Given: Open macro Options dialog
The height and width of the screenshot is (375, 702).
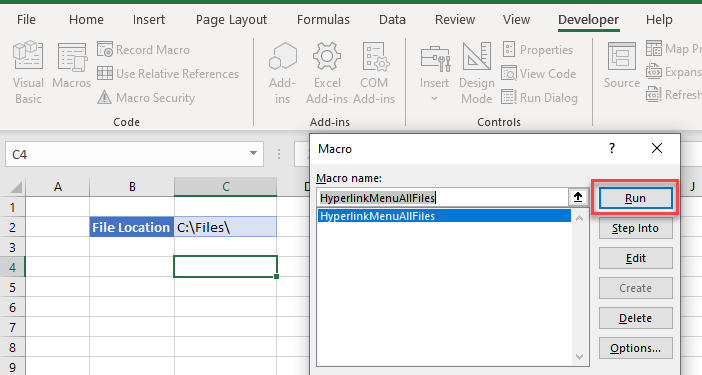Looking at the screenshot, I should point(635,348).
